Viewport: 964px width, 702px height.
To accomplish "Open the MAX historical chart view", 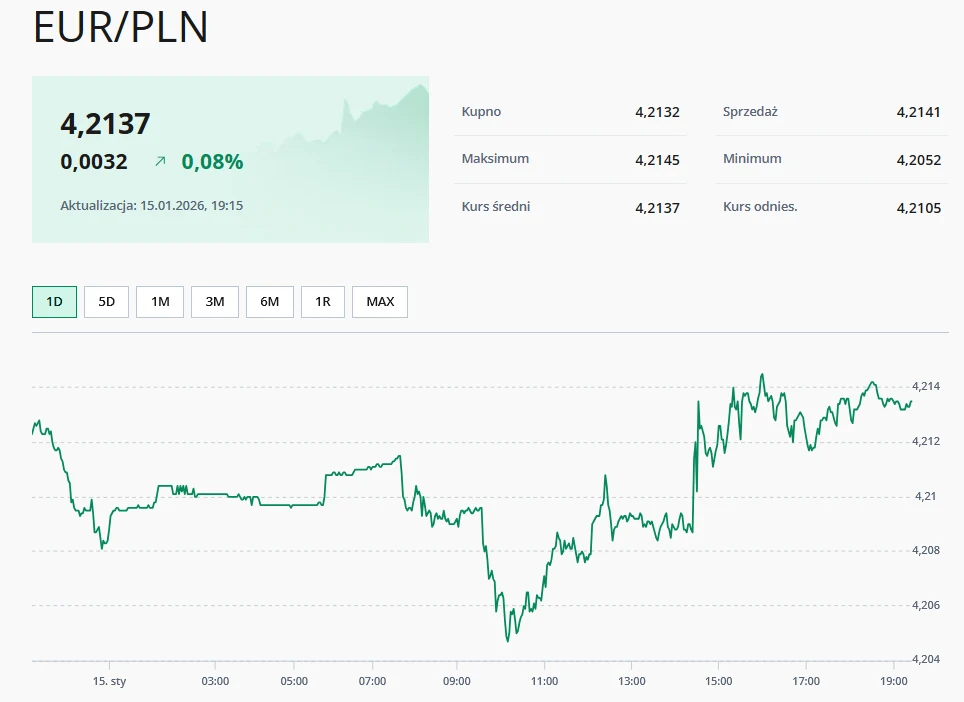I will pos(379,301).
